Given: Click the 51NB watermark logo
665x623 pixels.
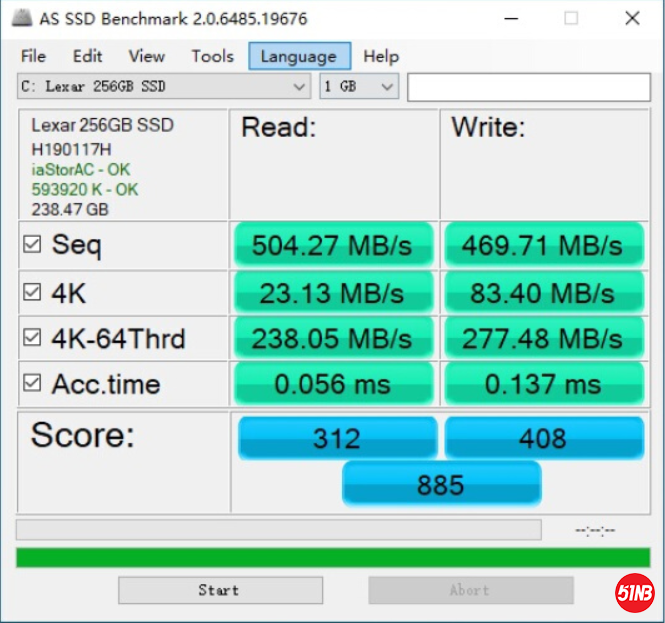Looking at the screenshot, I should pyautogui.click(x=634, y=593).
